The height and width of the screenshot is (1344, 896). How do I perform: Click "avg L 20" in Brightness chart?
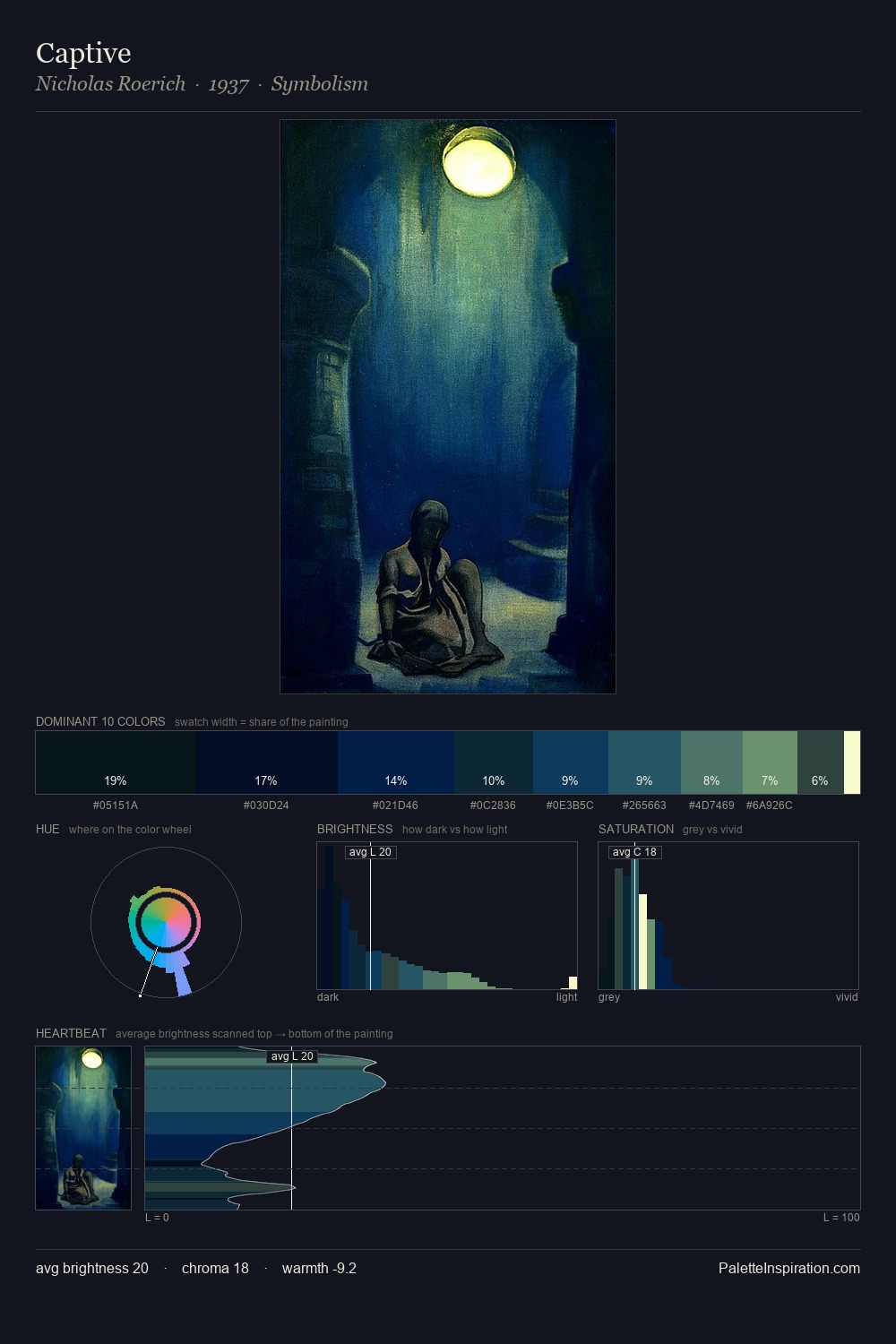(370, 852)
